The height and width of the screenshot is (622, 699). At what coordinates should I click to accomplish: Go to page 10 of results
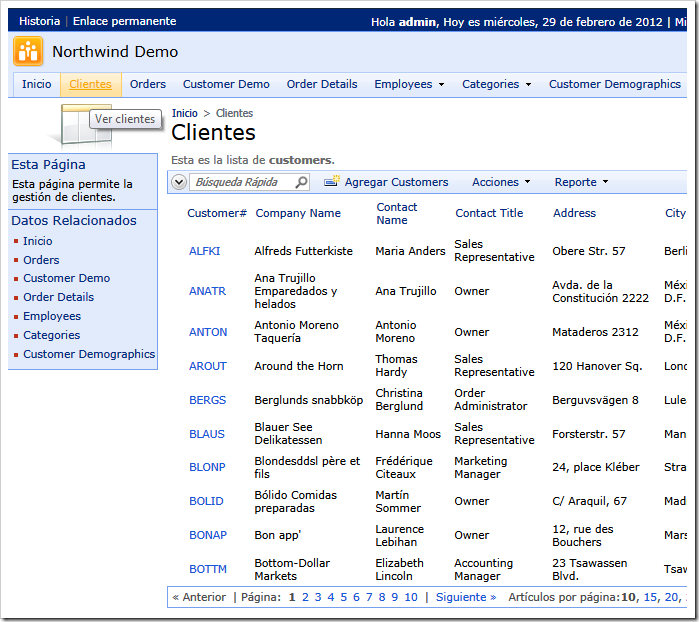pyautogui.click(x=411, y=597)
